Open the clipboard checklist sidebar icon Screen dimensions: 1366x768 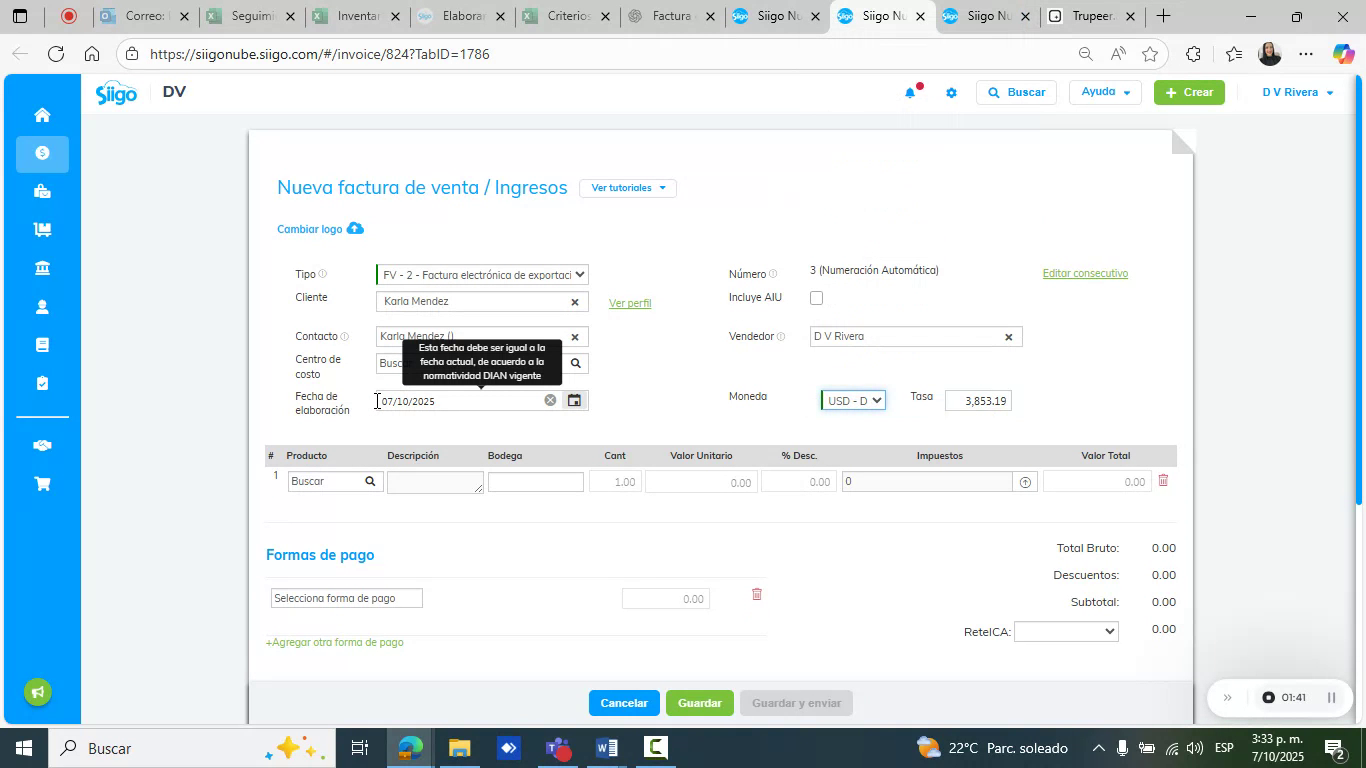point(42,383)
